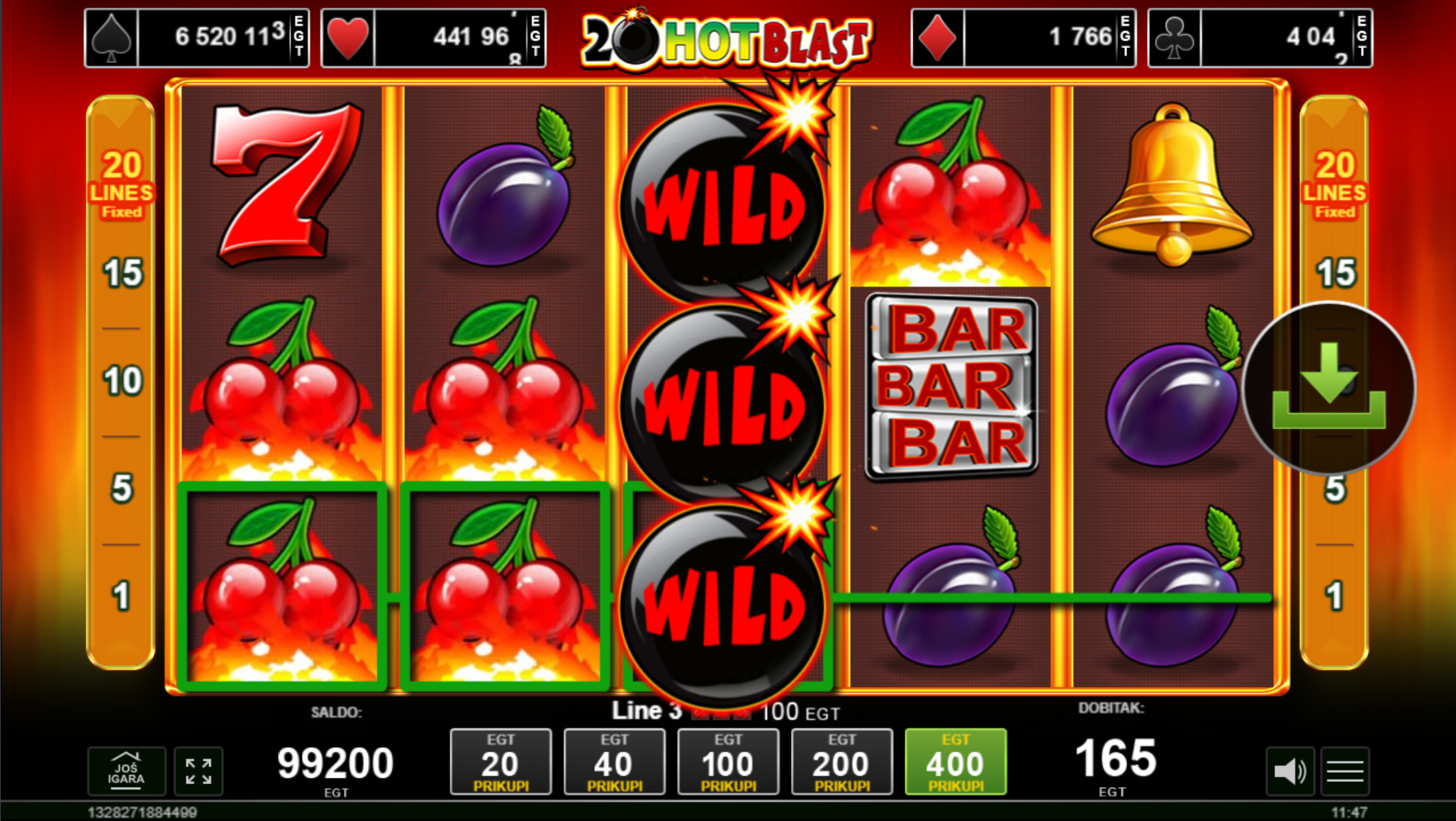
Task: Open the hamburger menu
Action: (x=1345, y=771)
